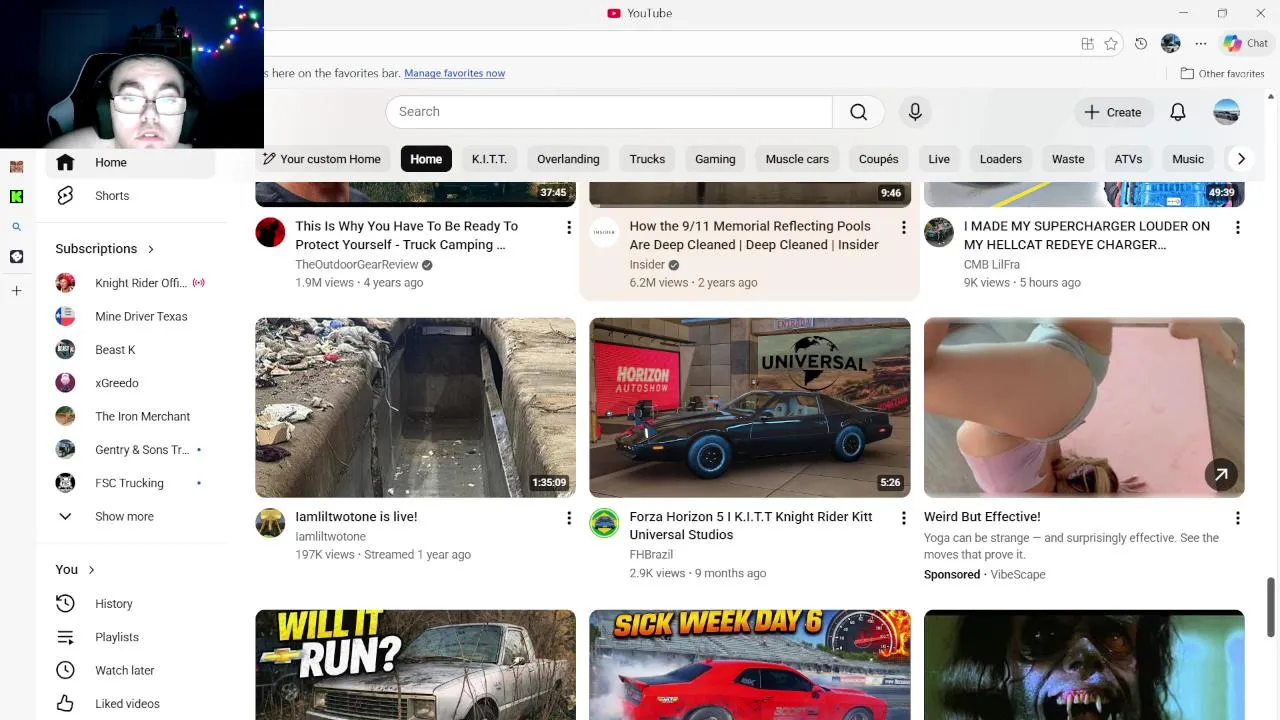Open History clock icon in sidebar
This screenshot has height=720, width=1280.
pos(65,604)
